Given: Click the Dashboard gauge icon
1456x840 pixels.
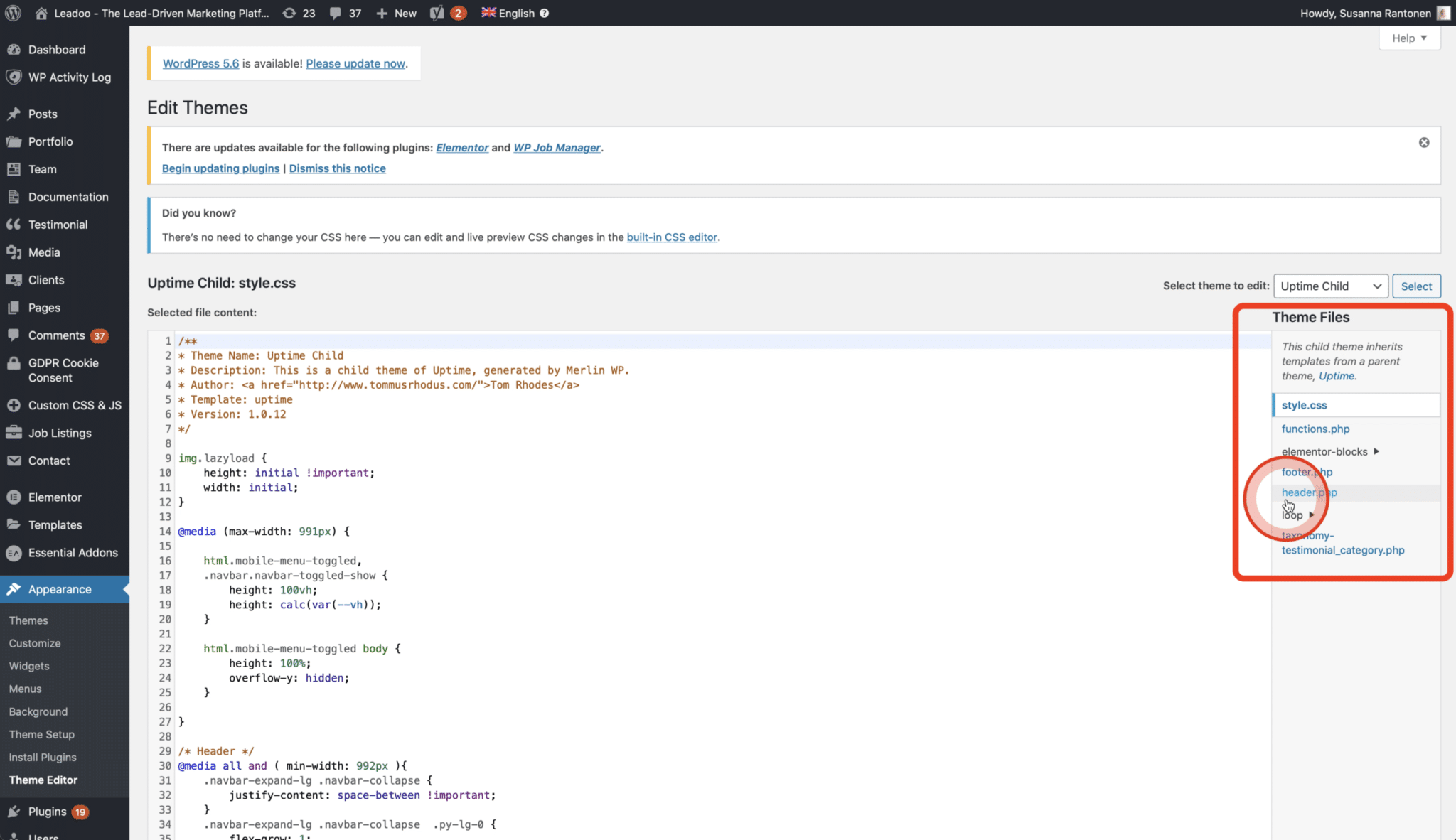Looking at the screenshot, I should 14,49.
